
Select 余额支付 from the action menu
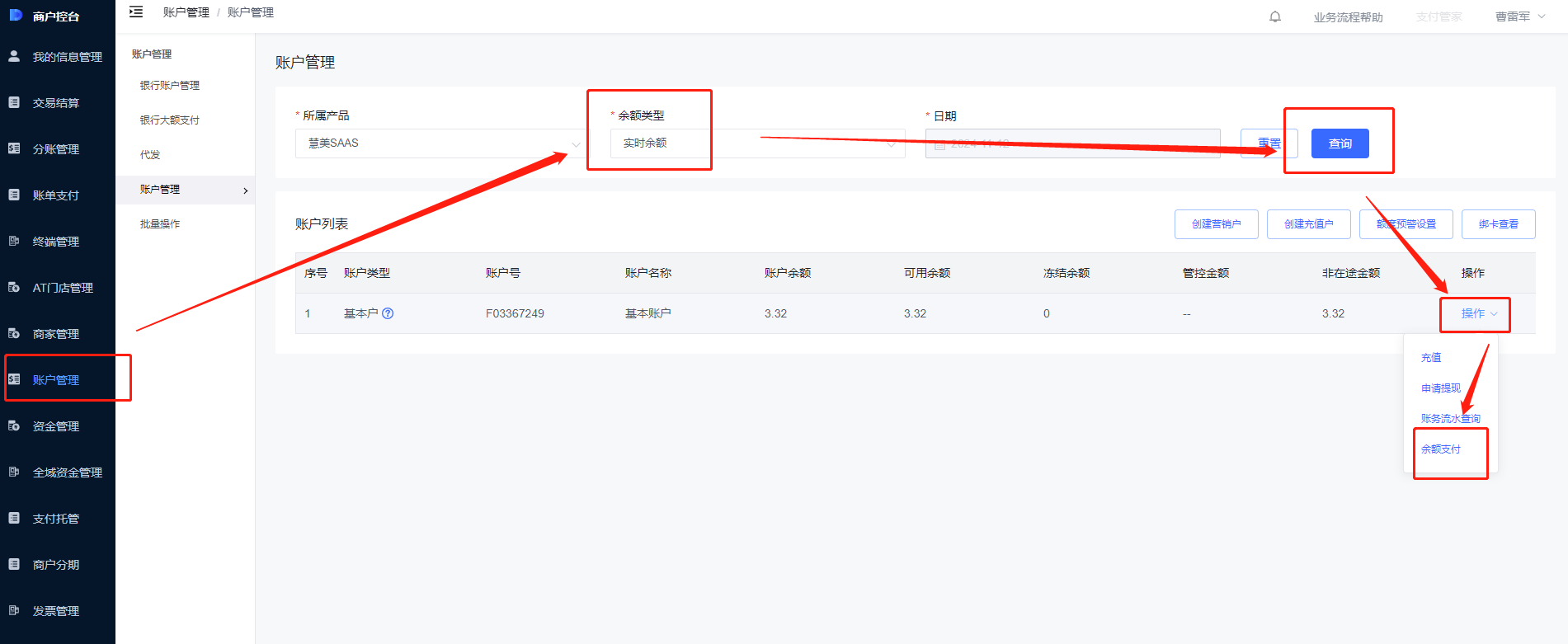1440,449
